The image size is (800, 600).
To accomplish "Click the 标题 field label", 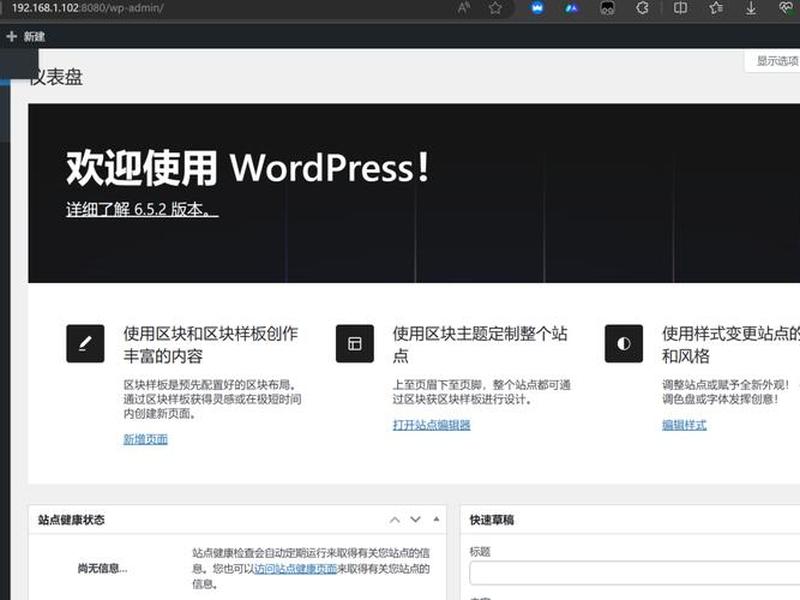I will pos(480,552).
